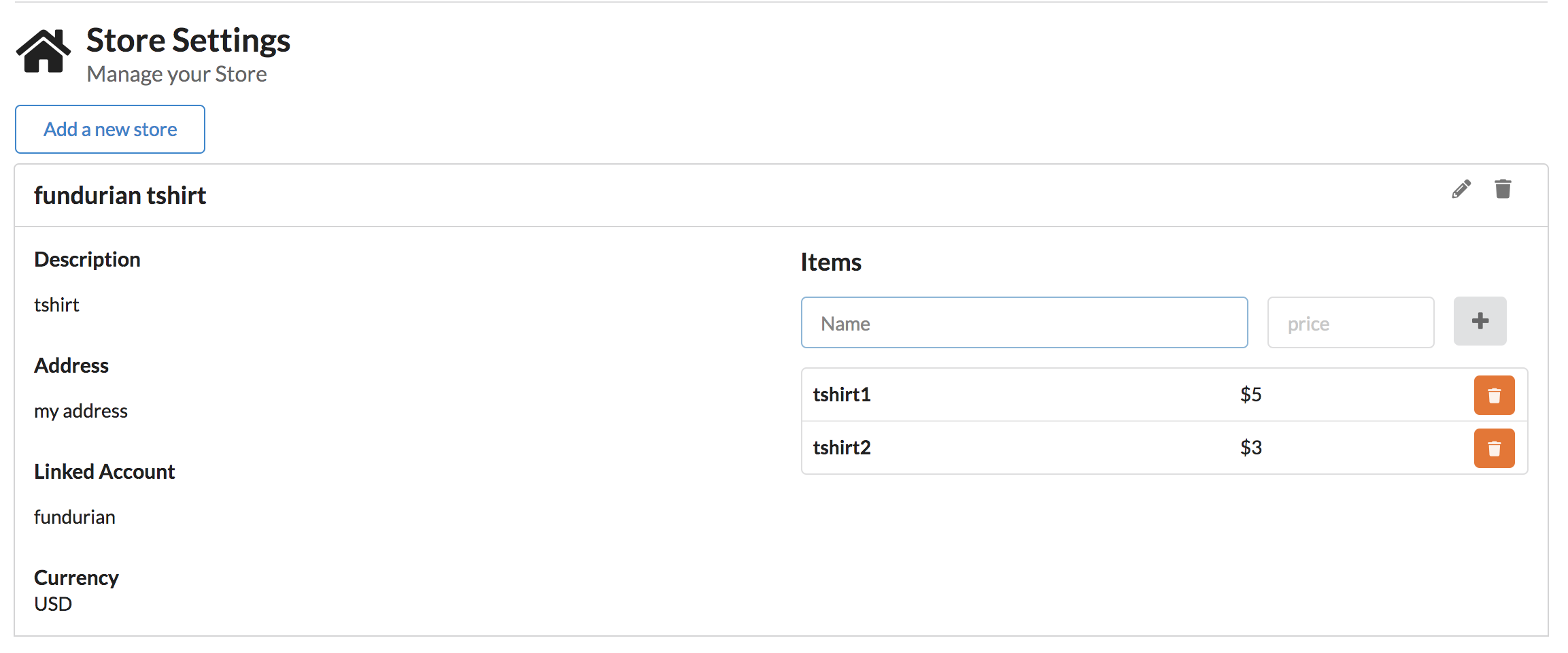This screenshot has height=653, width=1568.
Task: Delete the fundurian tshirt store via trash icon
Action: click(x=1503, y=189)
